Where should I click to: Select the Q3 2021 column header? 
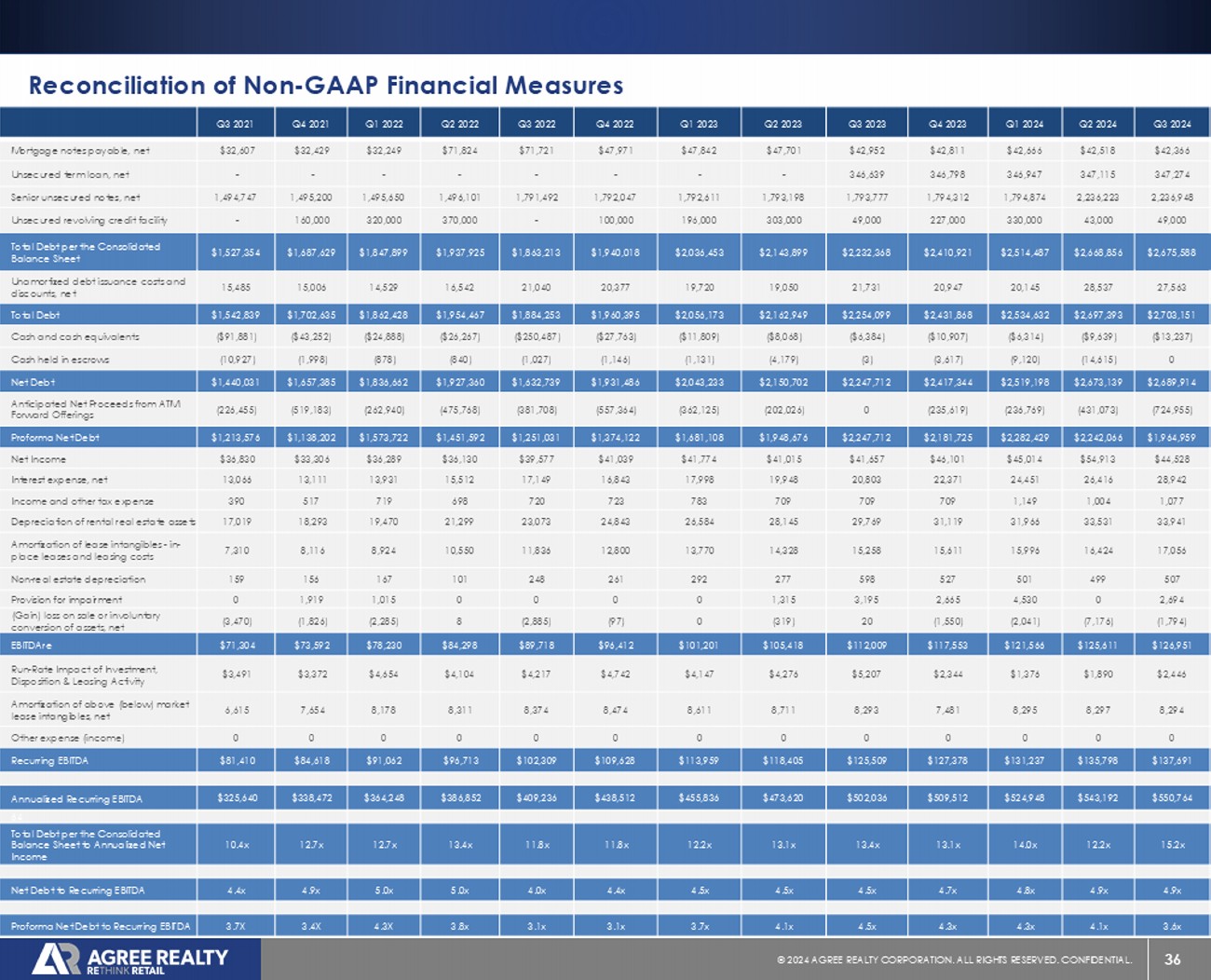[235, 124]
